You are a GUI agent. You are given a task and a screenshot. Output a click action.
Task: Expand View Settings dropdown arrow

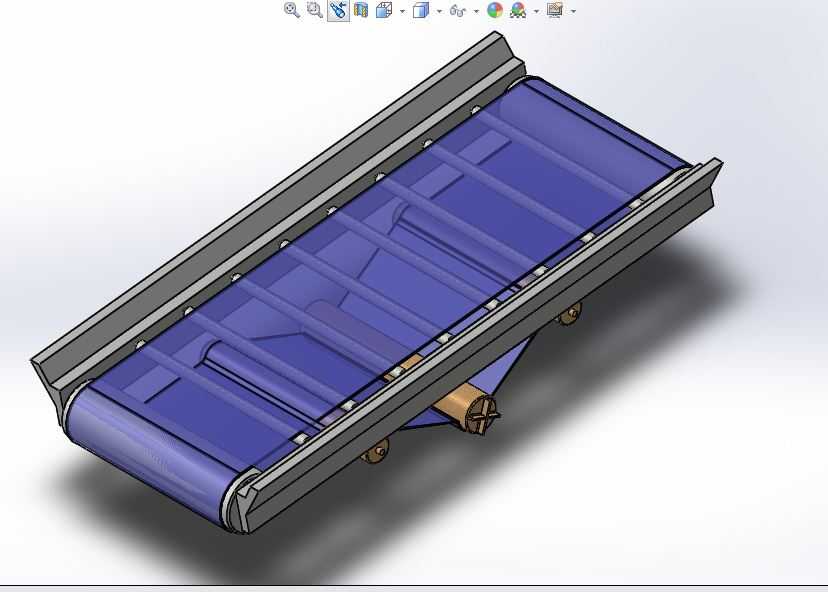point(573,11)
